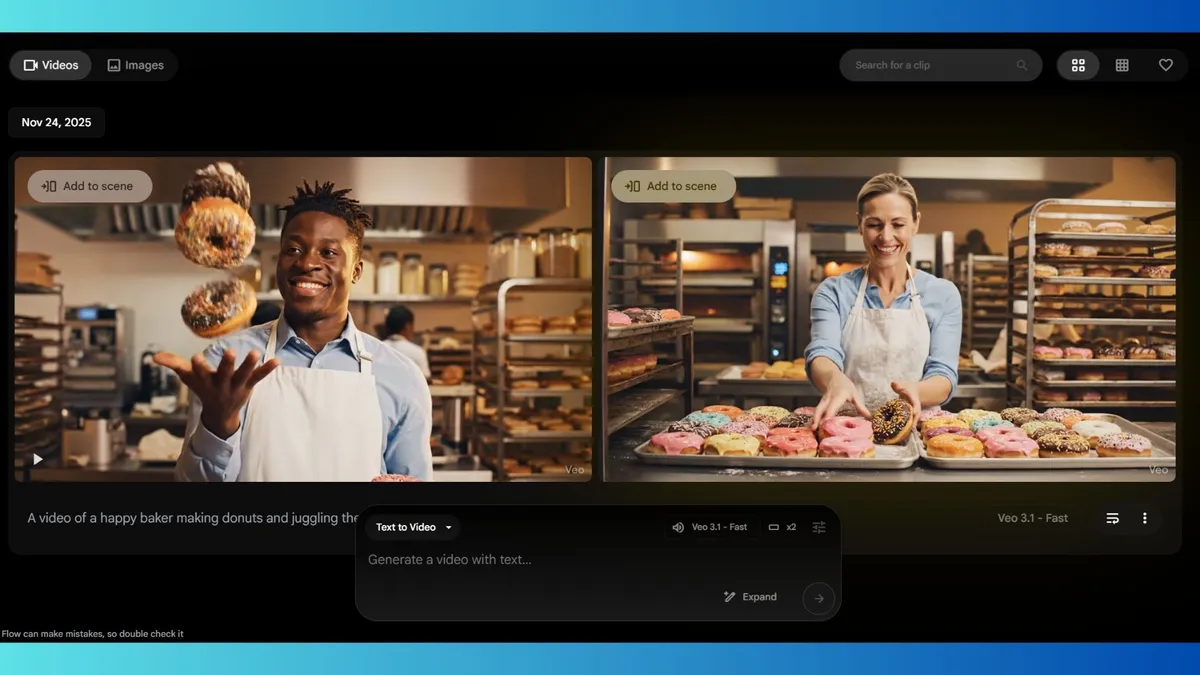1200x675 pixels.
Task: Click the magnifier icon in the search box
Action: pos(1021,65)
